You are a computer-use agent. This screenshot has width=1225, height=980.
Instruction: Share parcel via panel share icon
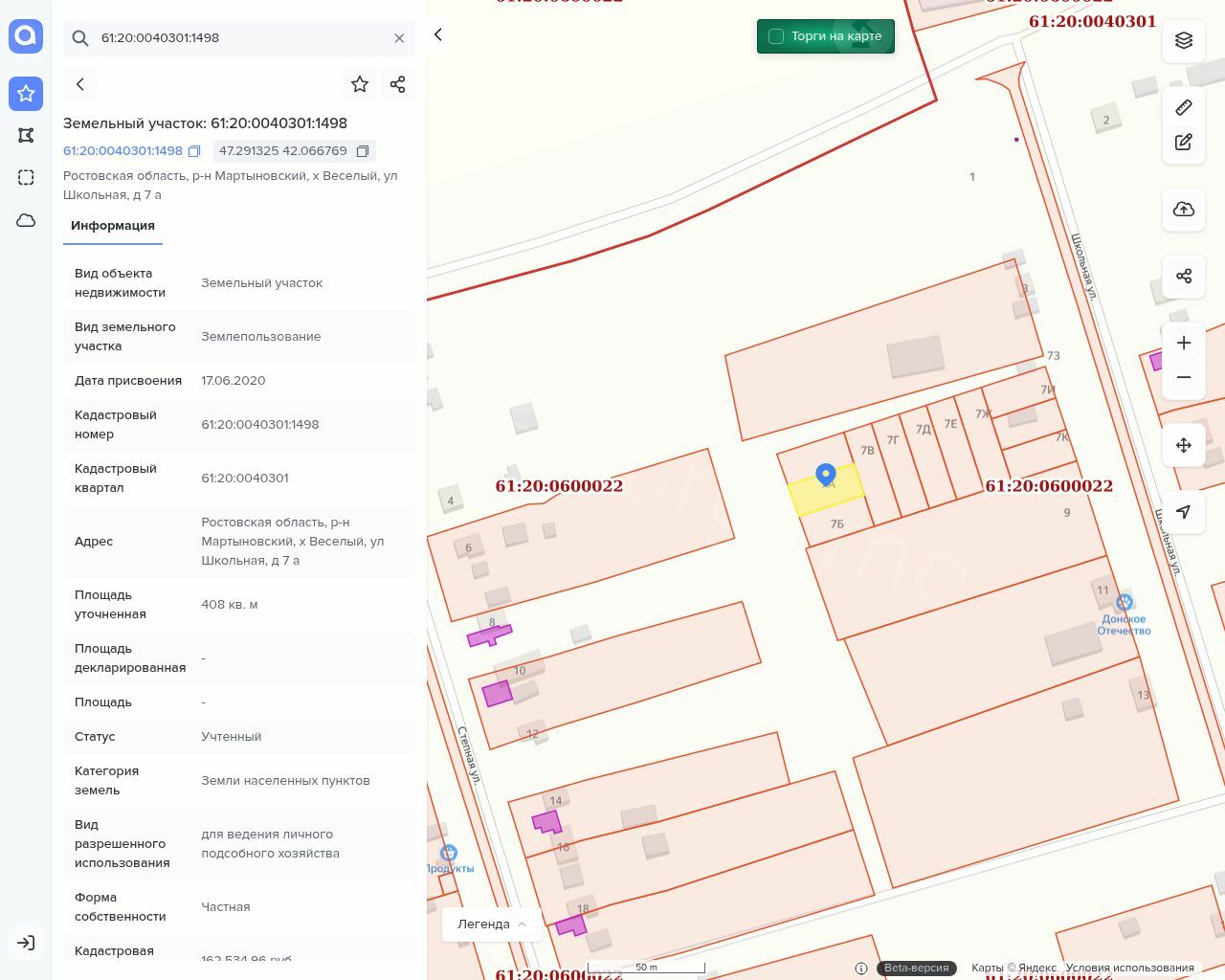pyautogui.click(x=398, y=84)
